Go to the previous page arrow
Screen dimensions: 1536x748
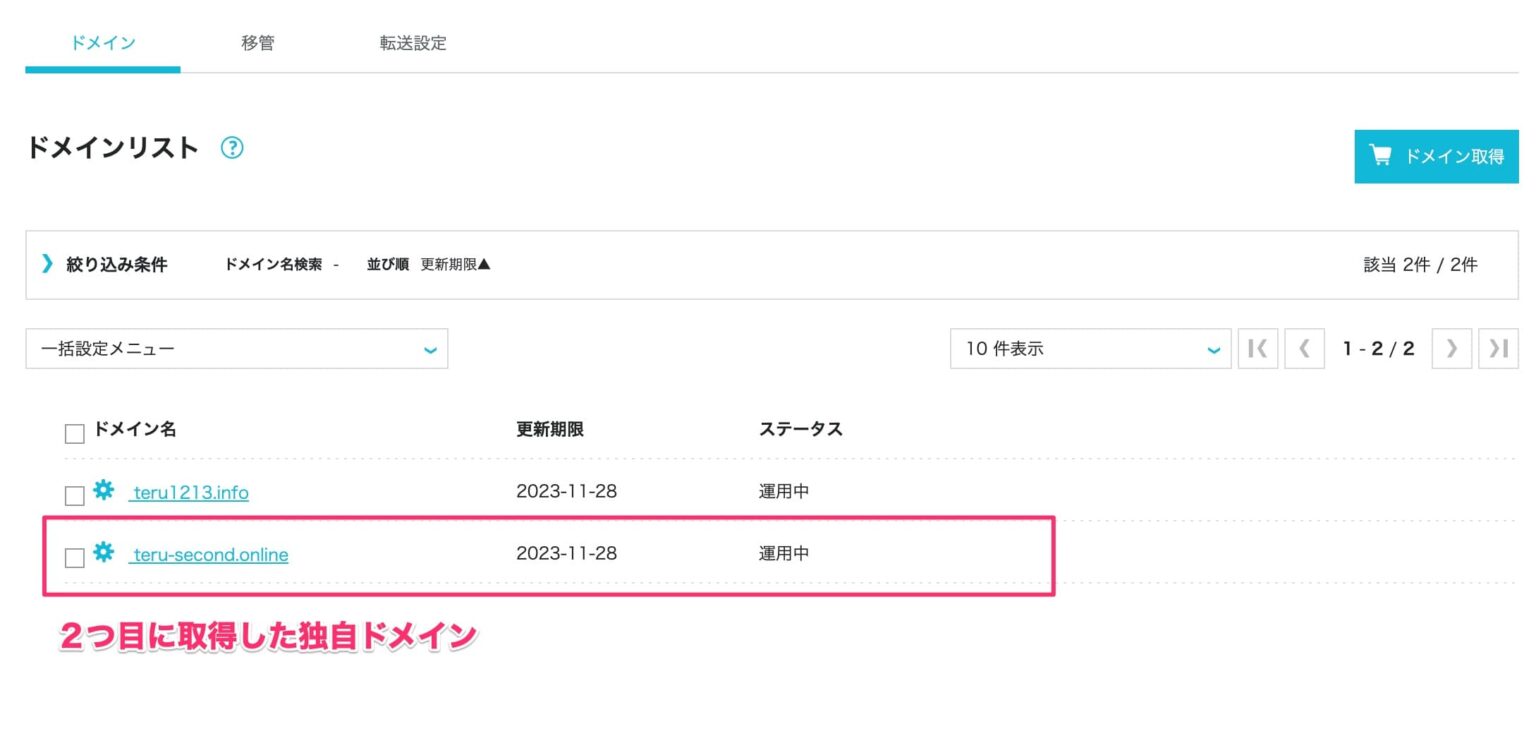tap(1305, 348)
